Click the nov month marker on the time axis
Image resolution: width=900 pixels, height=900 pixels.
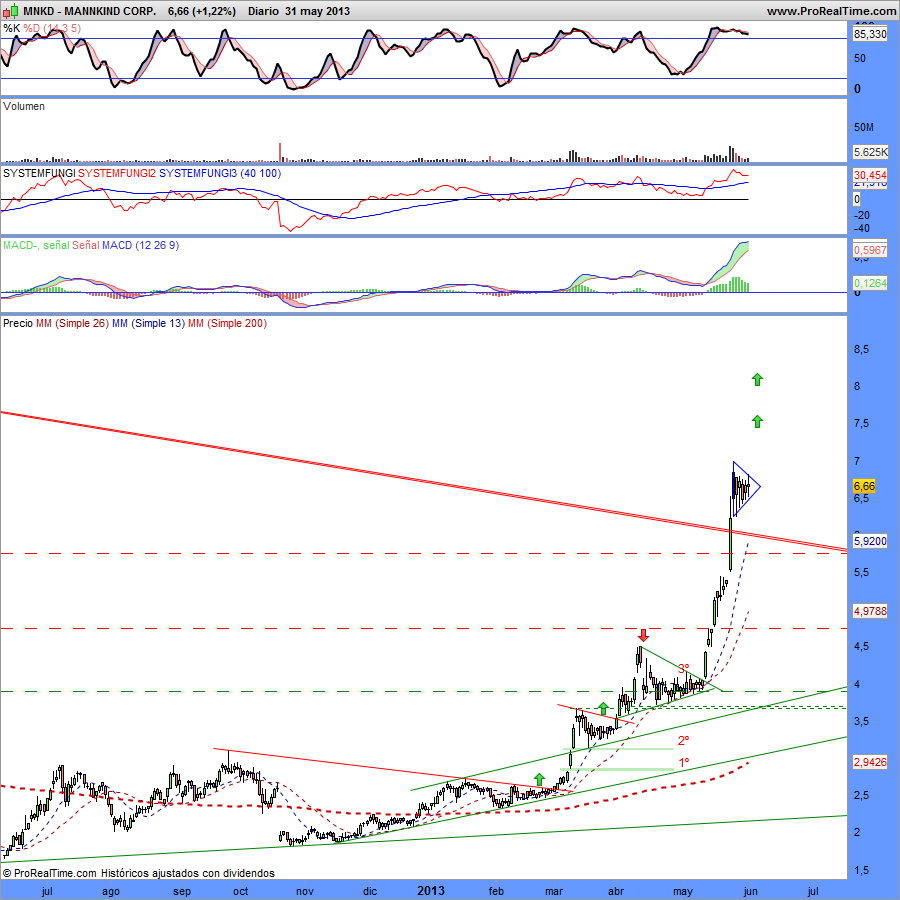point(305,891)
